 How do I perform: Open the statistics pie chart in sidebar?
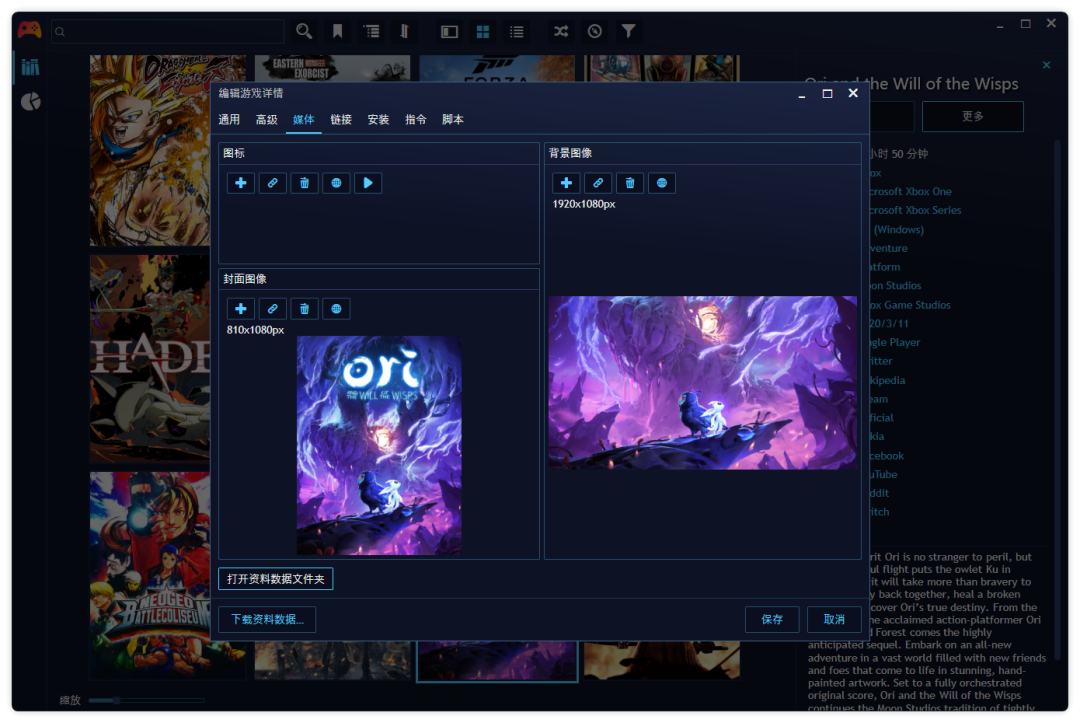(x=30, y=102)
